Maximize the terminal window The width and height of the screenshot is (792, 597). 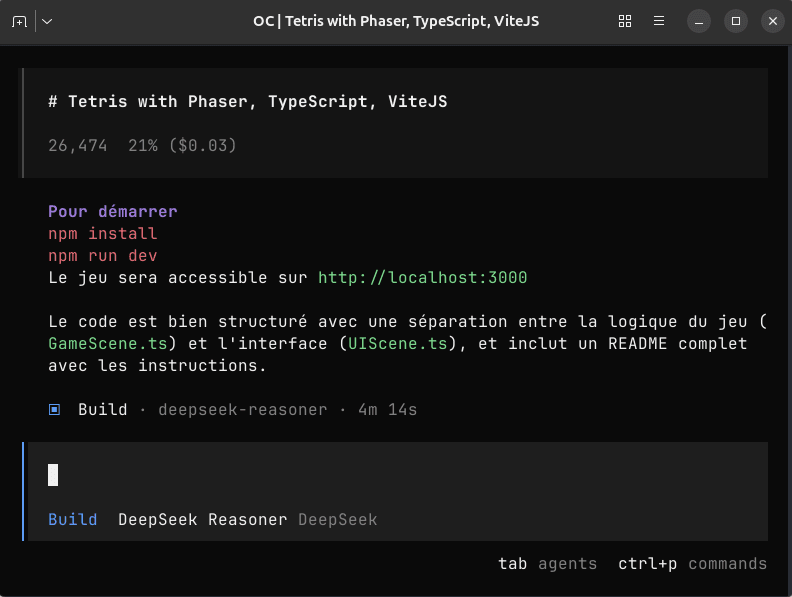(x=736, y=21)
